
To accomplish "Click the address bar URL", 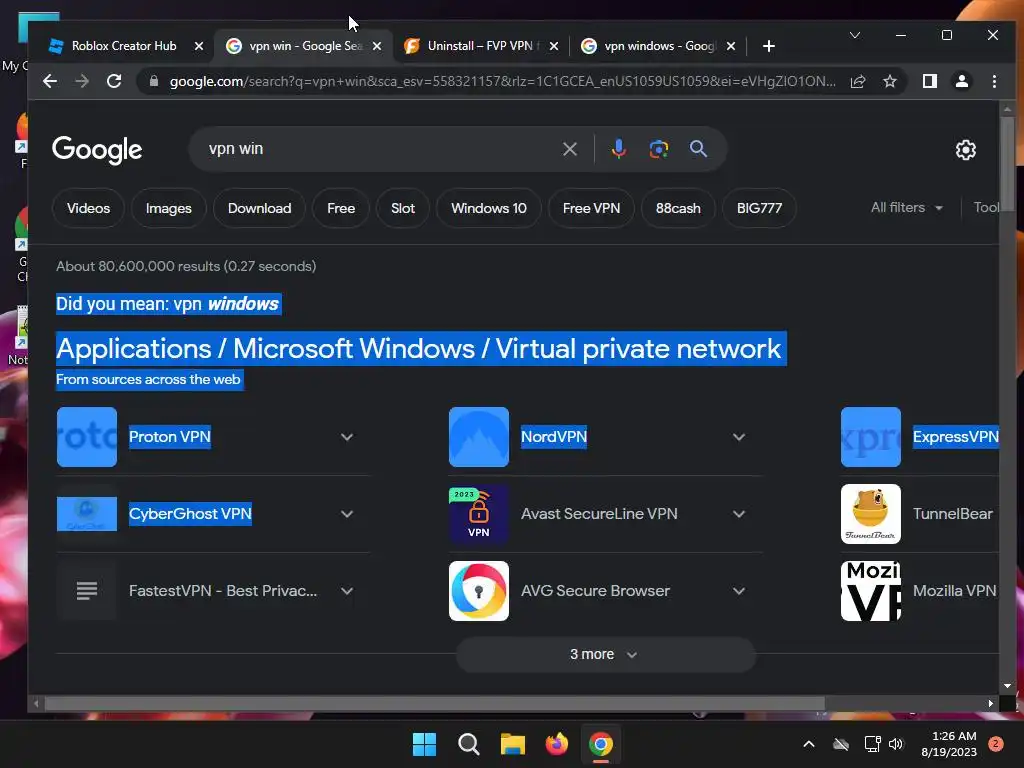I will coord(502,81).
